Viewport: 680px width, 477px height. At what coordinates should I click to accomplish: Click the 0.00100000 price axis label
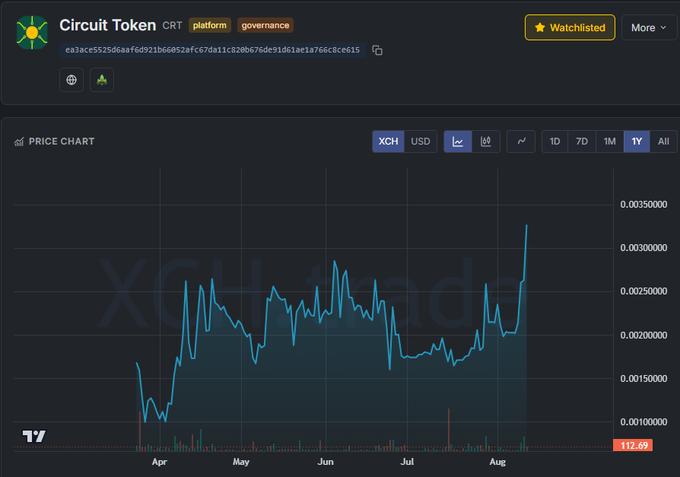tap(644, 422)
